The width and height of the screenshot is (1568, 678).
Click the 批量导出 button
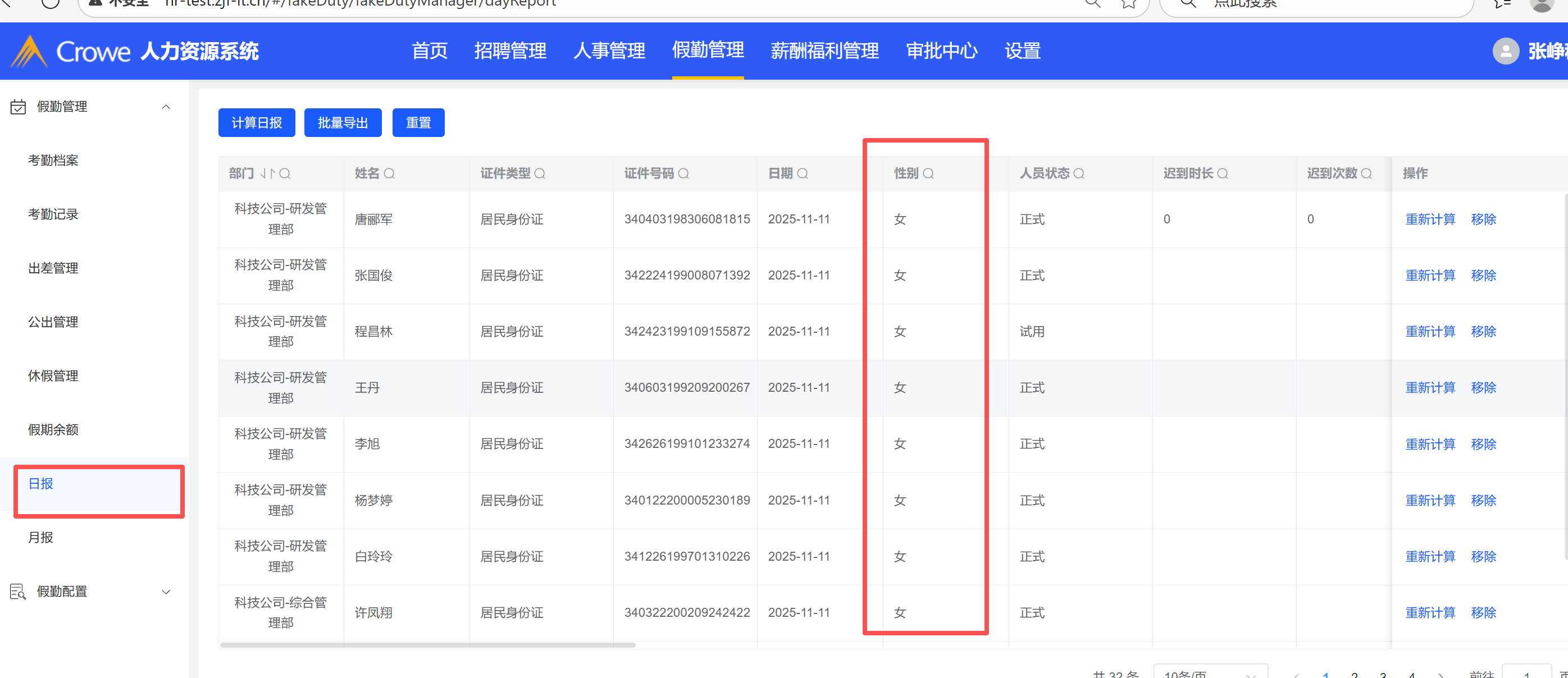click(x=343, y=123)
